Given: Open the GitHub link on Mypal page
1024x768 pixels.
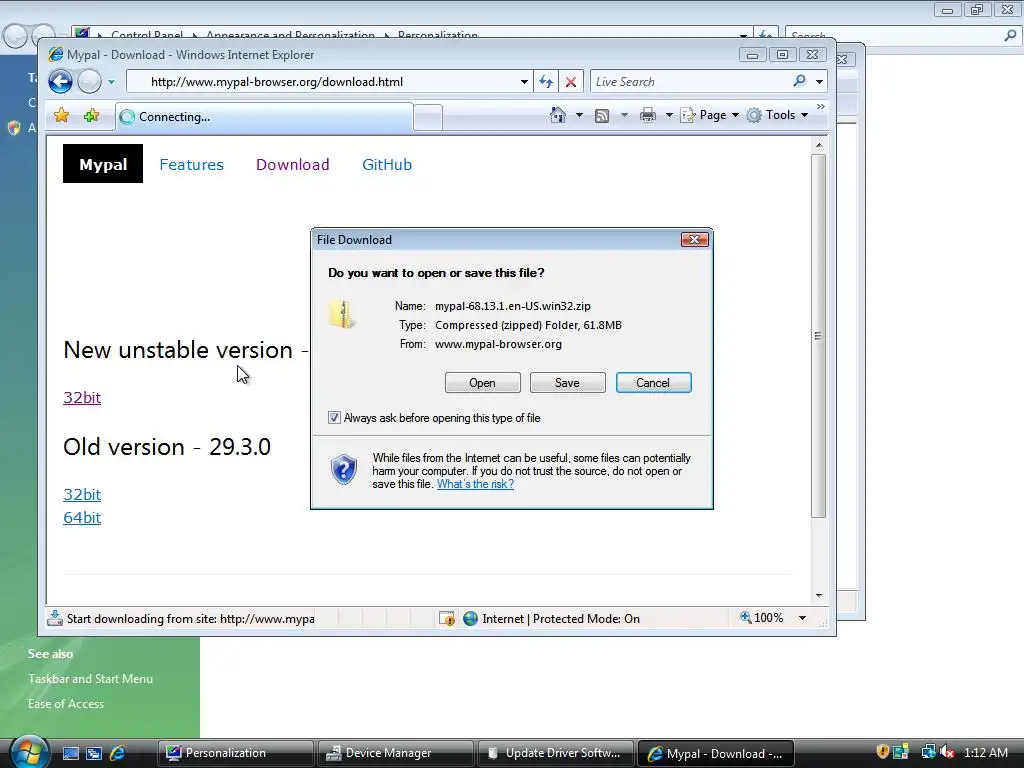Looking at the screenshot, I should (x=387, y=165).
